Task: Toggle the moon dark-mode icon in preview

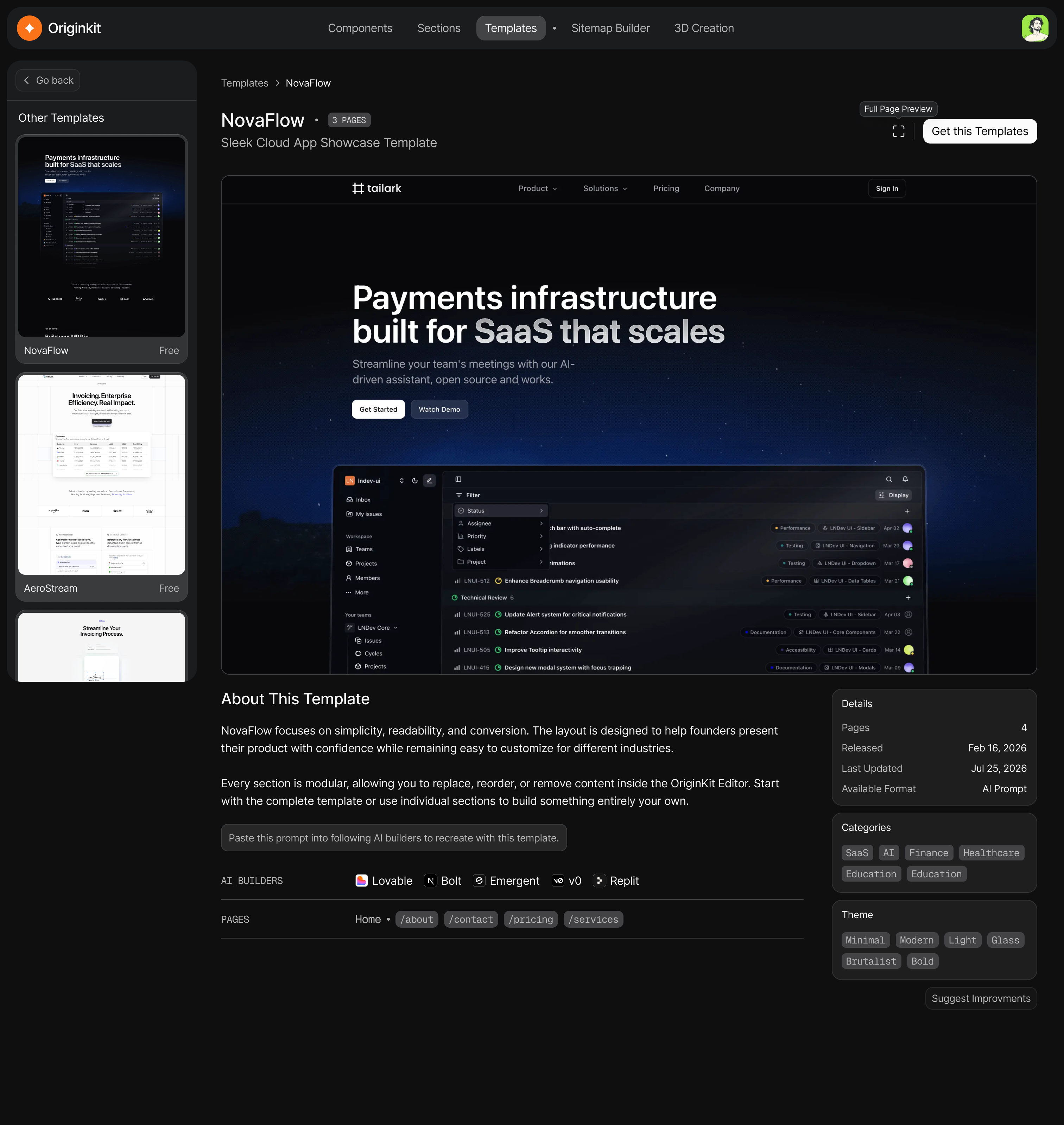Action: [414, 481]
